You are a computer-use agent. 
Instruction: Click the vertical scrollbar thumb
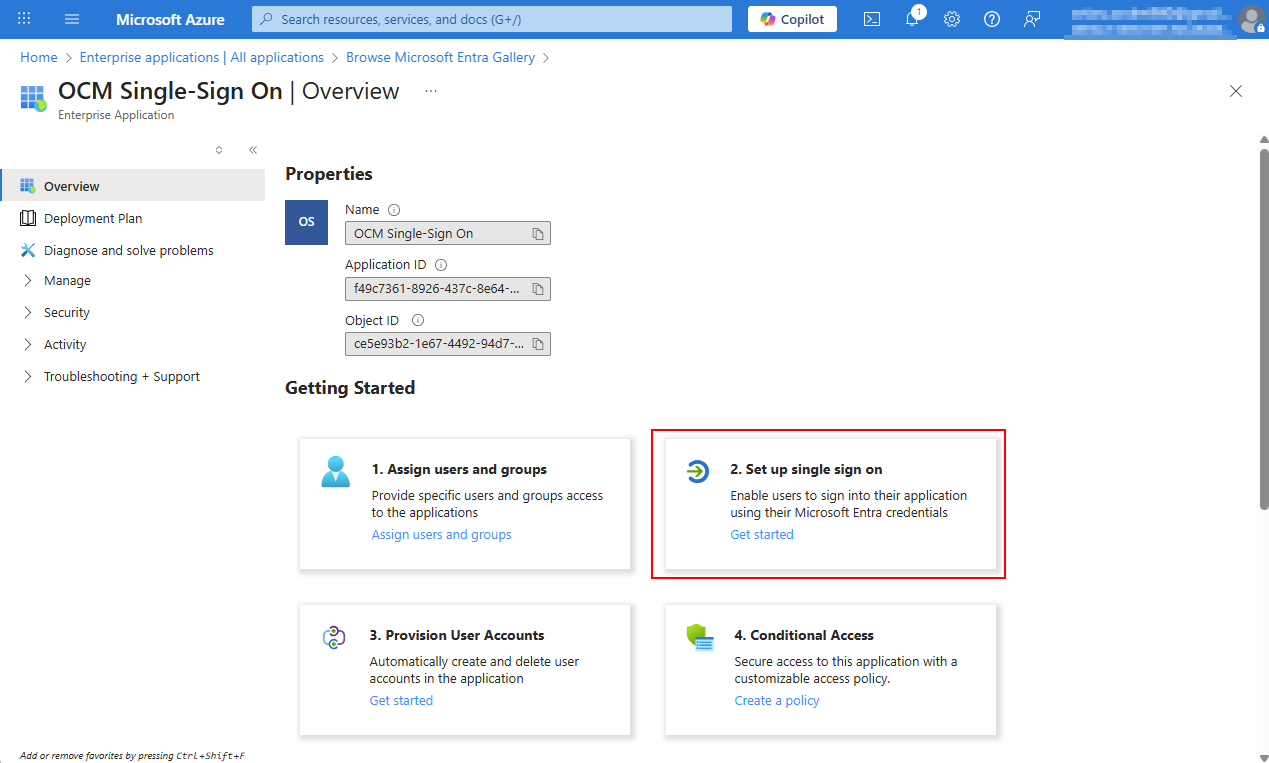pos(1263,330)
